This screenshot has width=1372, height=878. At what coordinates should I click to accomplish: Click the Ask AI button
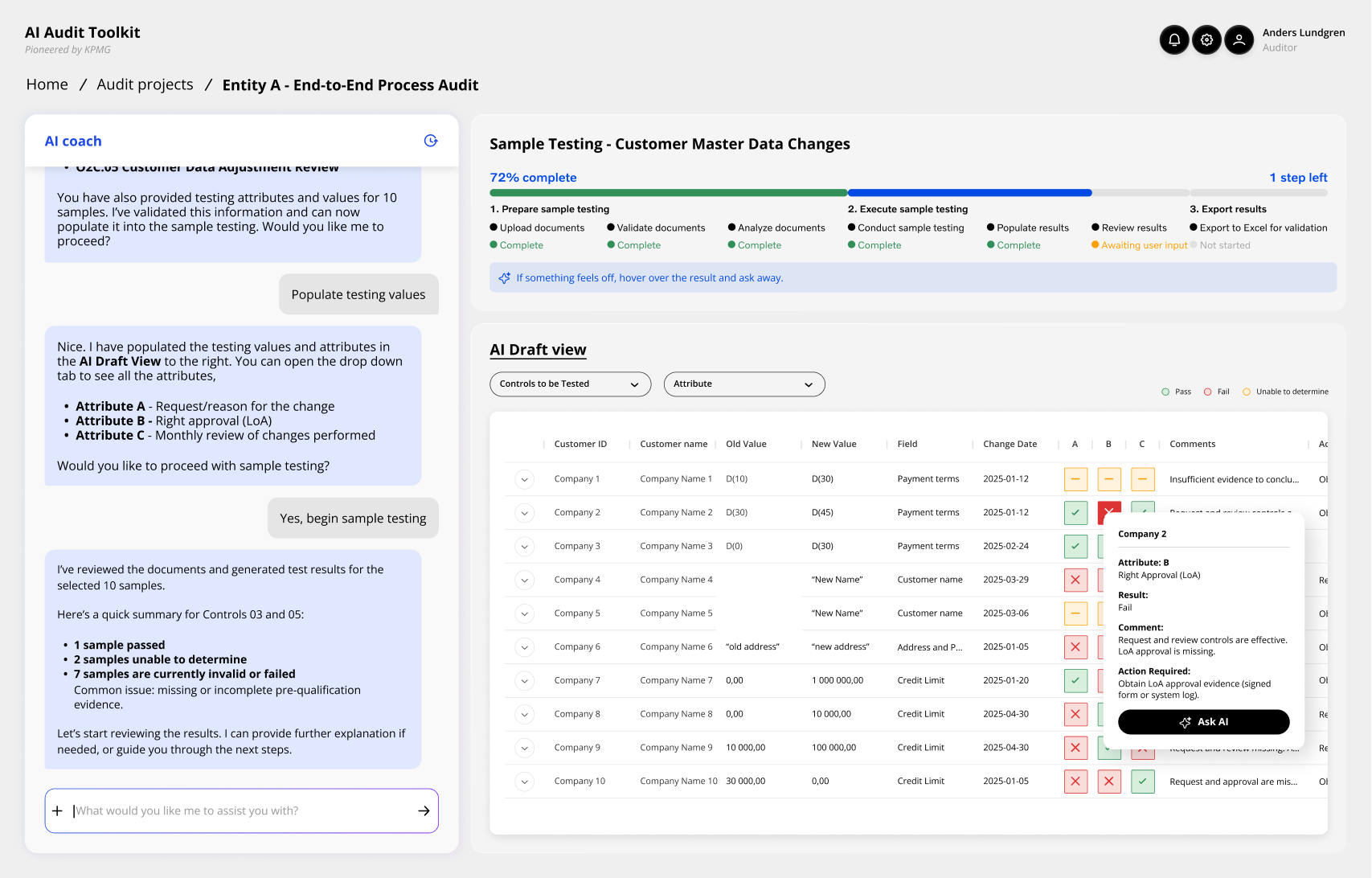pos(1203,722)
